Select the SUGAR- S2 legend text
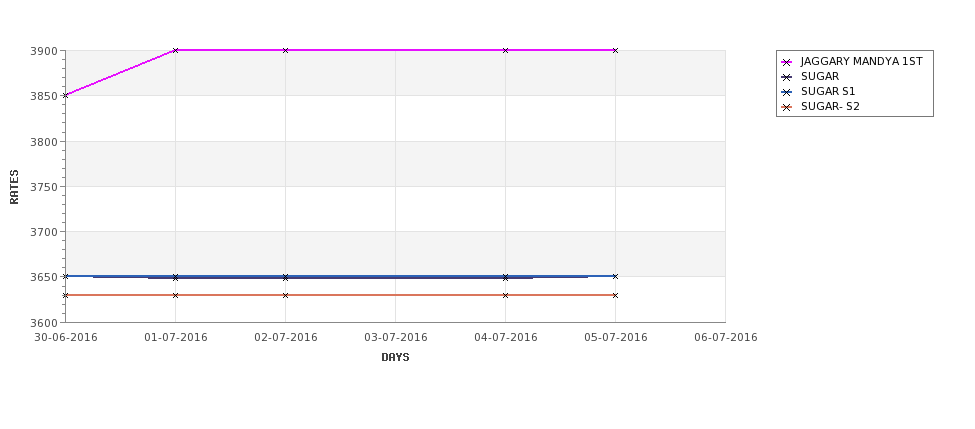This screenshot has width=975, height=429. pos(830,106)
